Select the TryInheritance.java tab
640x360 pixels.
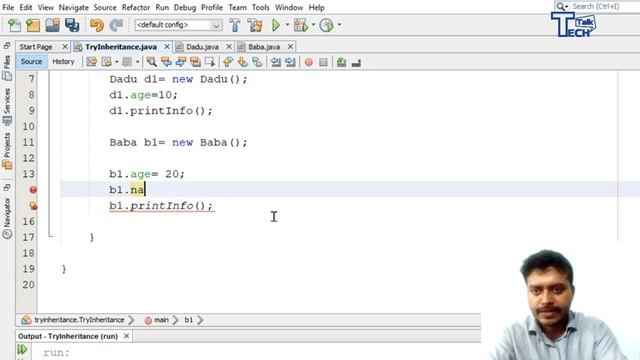point(121,47)
